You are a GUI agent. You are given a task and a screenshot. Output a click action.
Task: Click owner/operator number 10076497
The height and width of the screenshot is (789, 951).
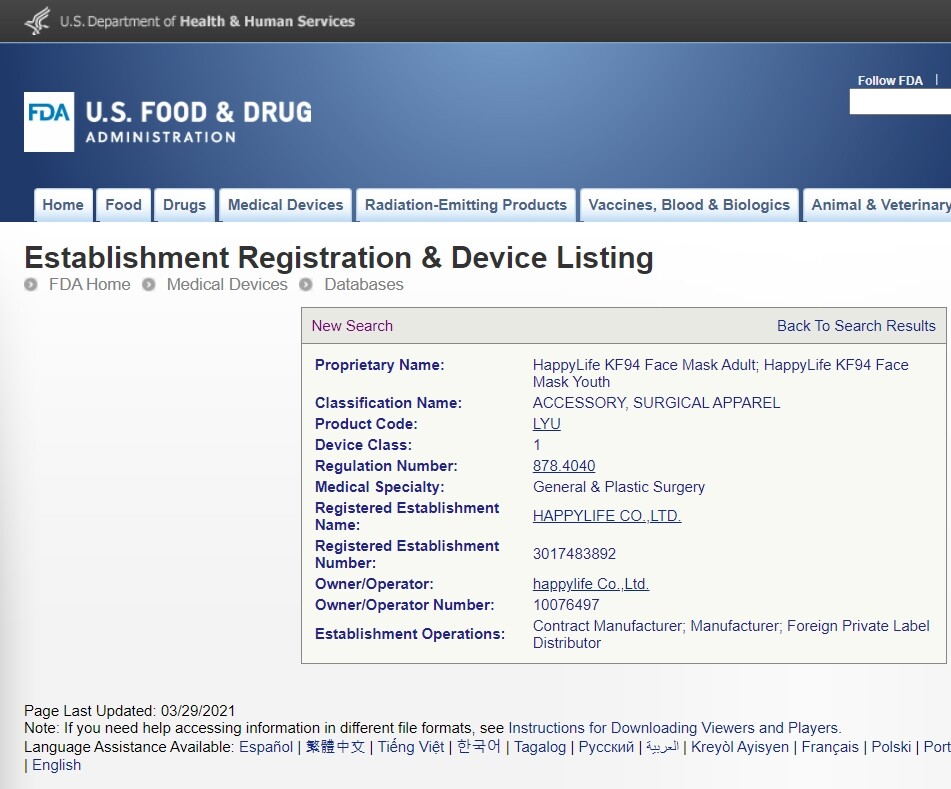[566, 605]
